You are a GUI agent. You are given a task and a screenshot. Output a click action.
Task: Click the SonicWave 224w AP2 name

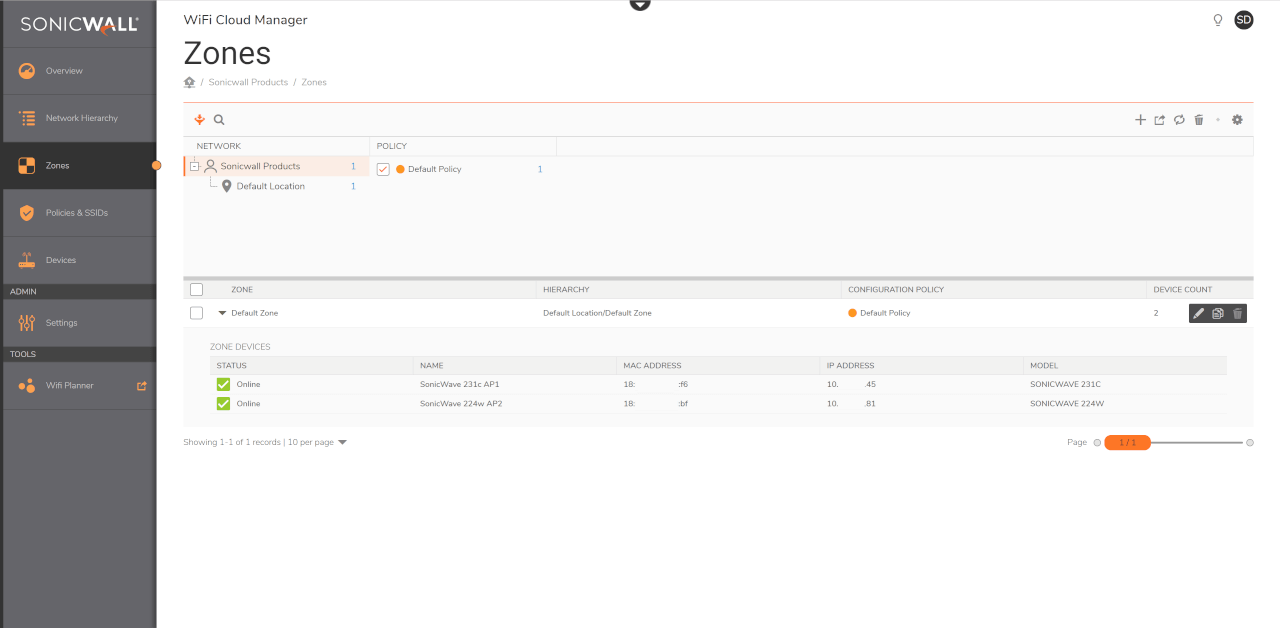[x=461, y=403]
